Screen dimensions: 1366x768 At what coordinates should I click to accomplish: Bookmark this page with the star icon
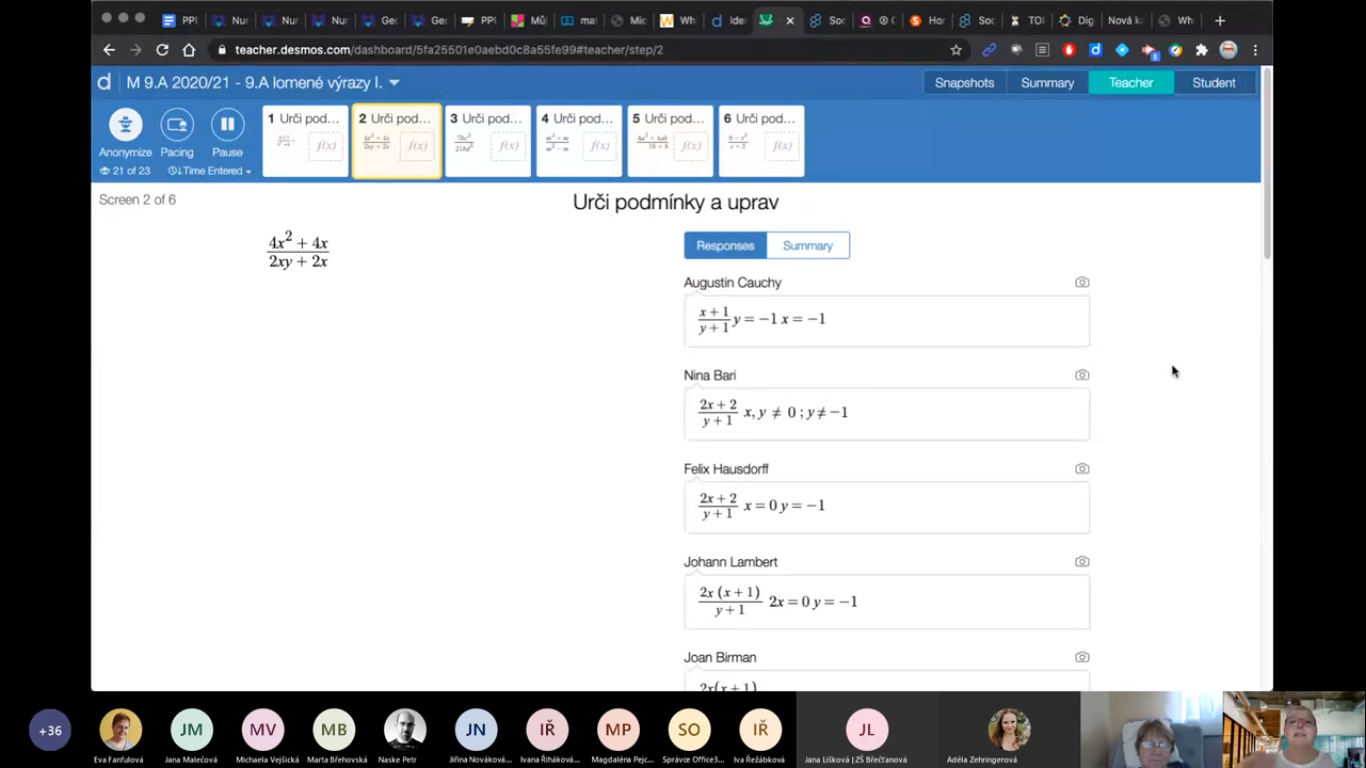[x=956, y=50]
